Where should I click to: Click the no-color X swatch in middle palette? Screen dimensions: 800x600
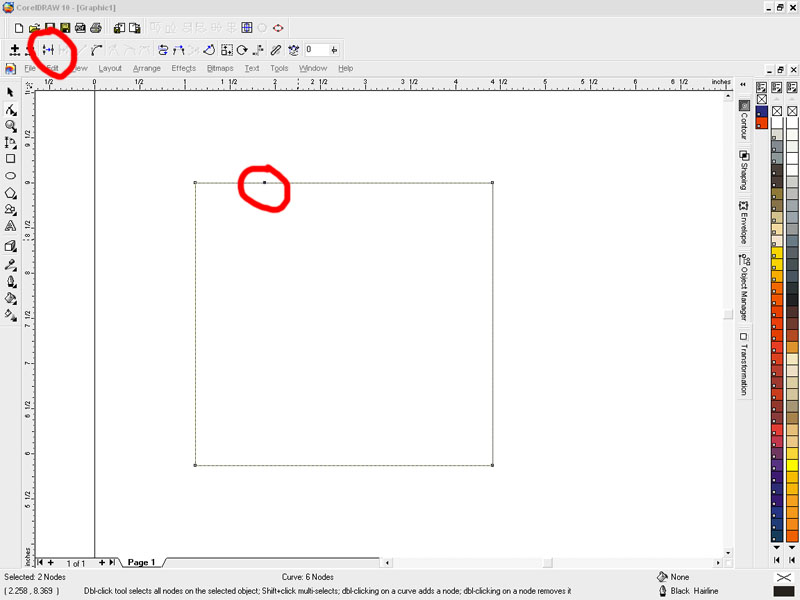pyautogui.click(x=777, y=111)
